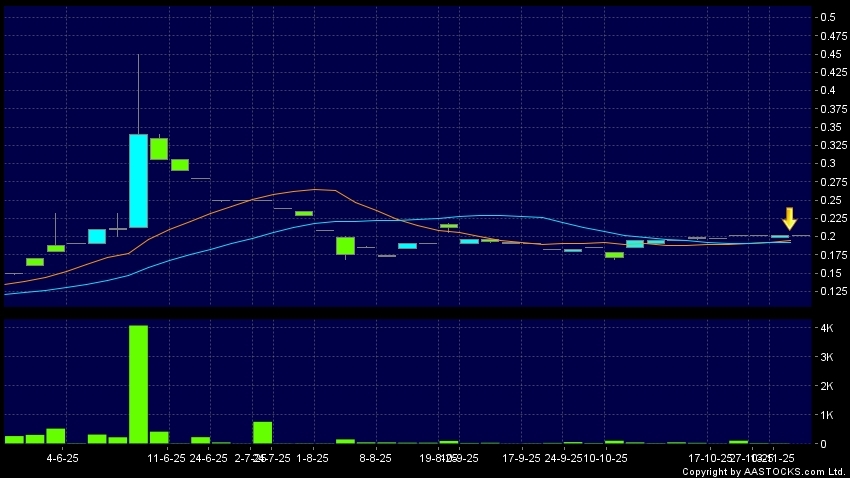Click the 0.2 price axis label

(827, 236)
